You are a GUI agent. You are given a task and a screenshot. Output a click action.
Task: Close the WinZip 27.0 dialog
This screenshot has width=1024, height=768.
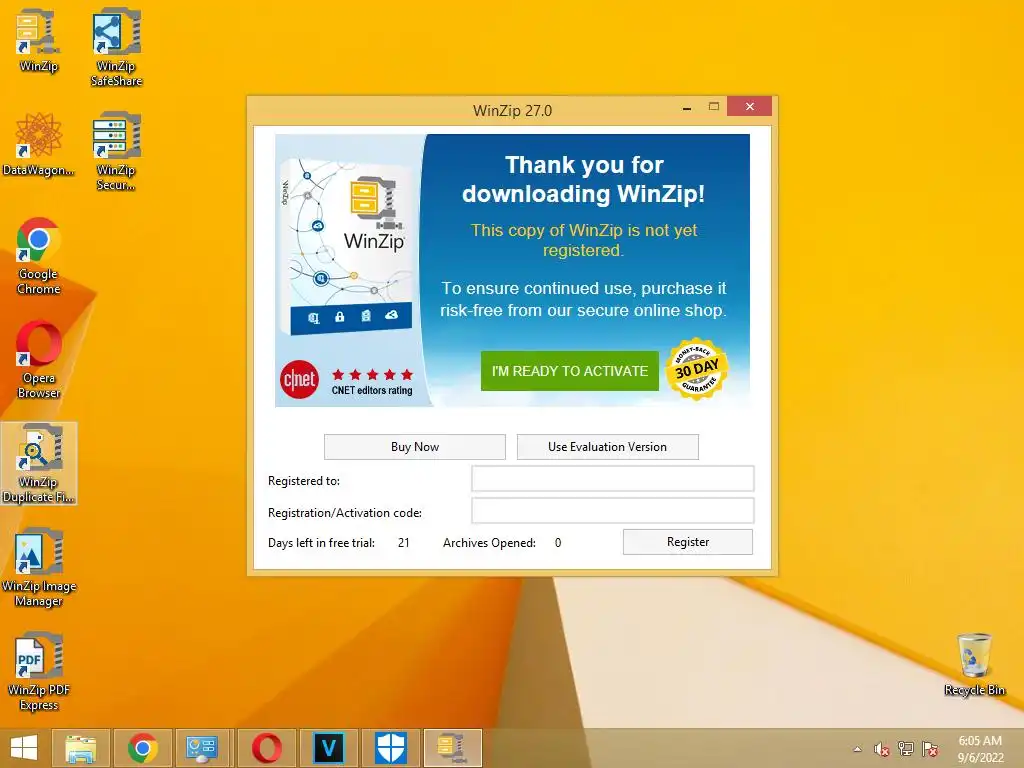(x=750, y=106)
